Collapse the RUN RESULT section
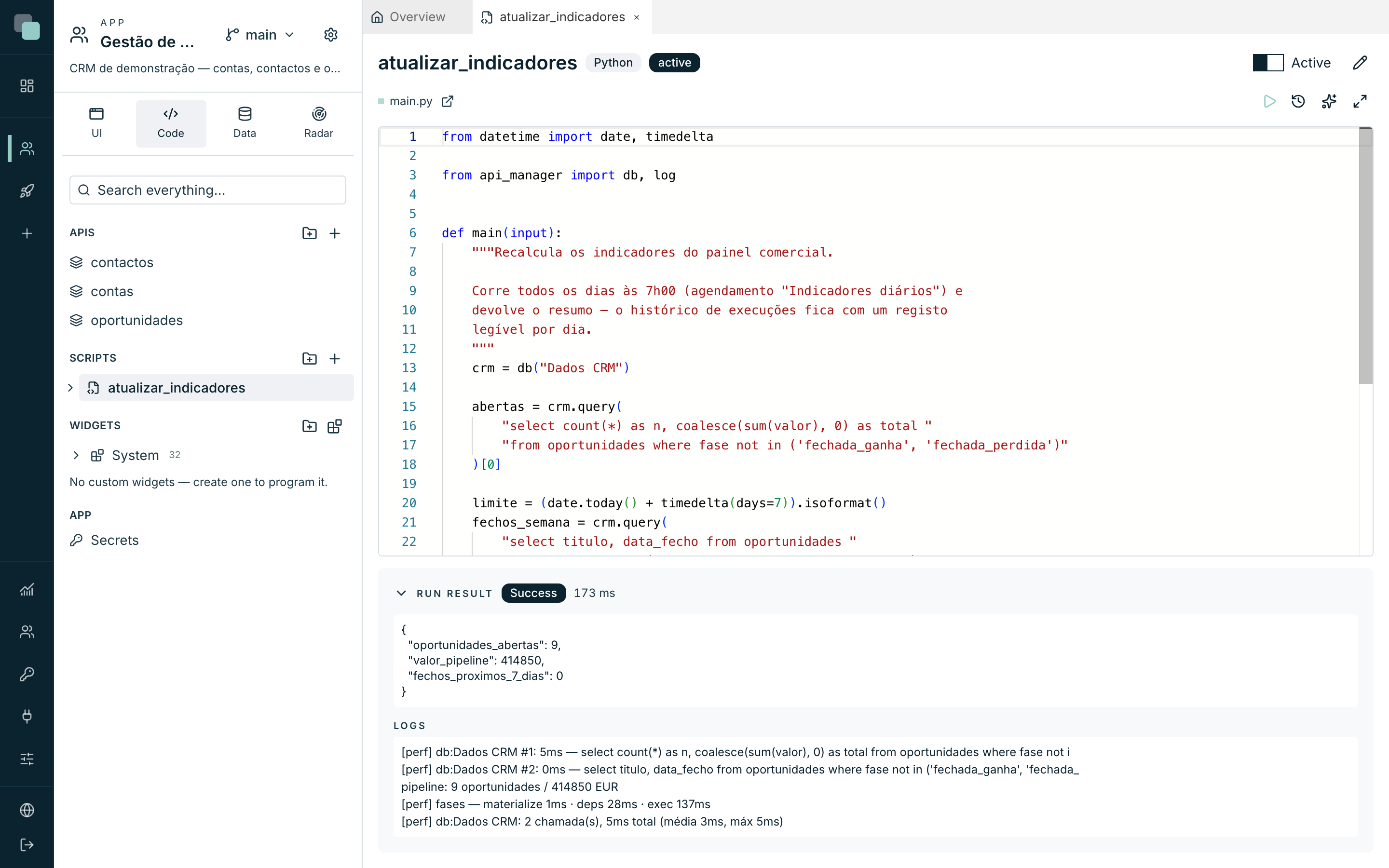Image resolution: width=1389 pixels, height=868 pixels. coord(401,593)
